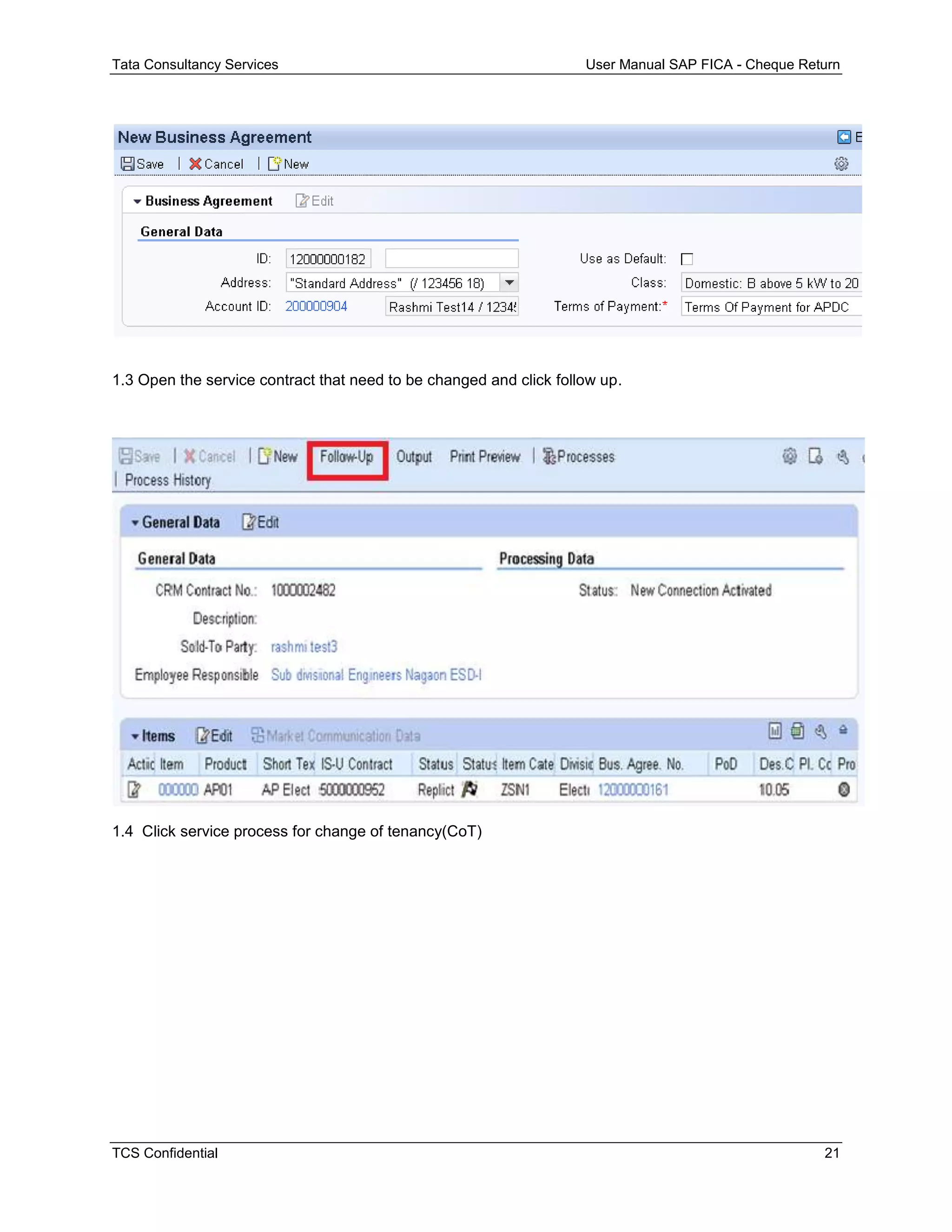952x1232 pixels.
Task: Click New in the service contract toolbar
Action: (x=278, y=457)
